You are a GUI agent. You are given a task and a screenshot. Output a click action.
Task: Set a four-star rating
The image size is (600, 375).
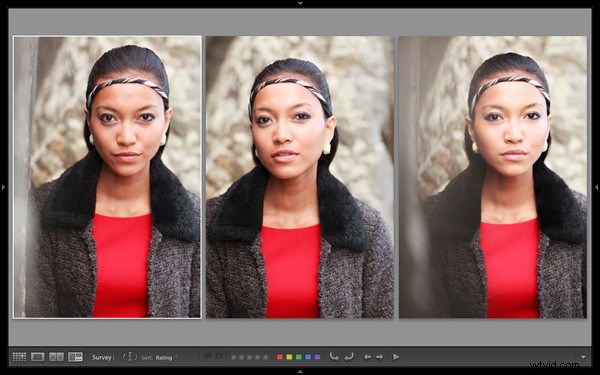pos(258,357)
